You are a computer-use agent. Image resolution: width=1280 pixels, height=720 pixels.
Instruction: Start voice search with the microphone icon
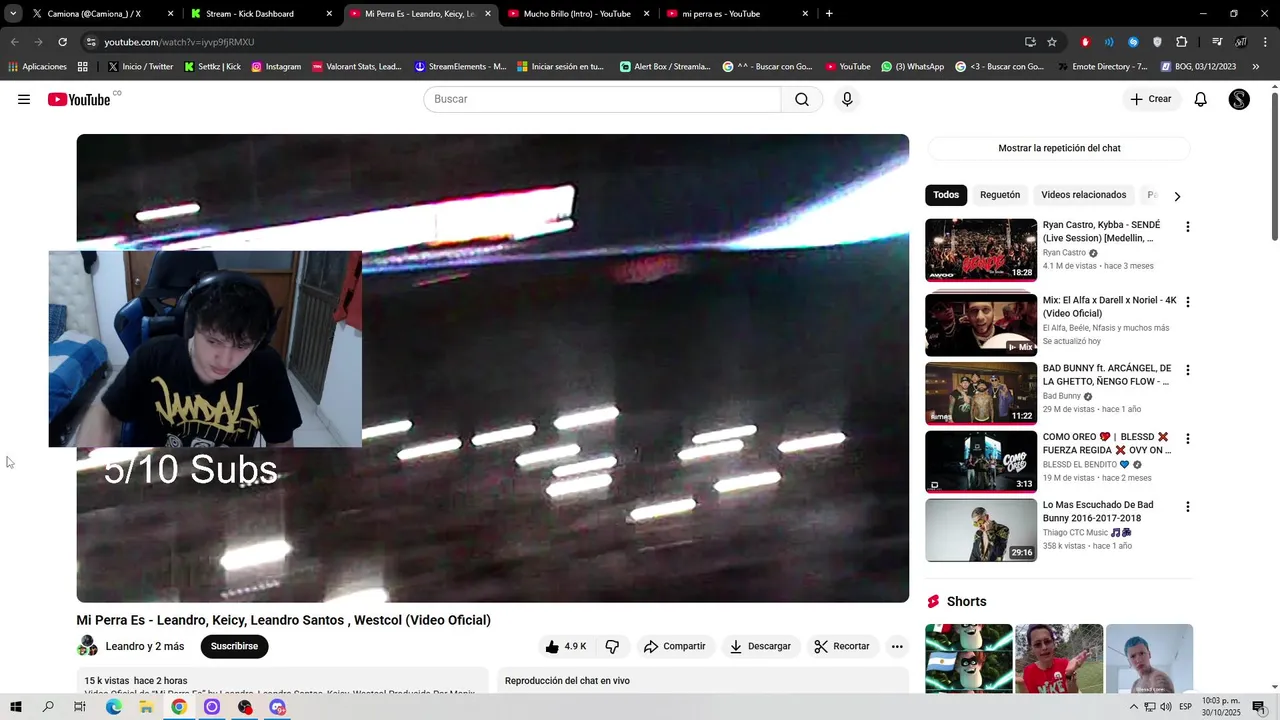click(847, 99)
